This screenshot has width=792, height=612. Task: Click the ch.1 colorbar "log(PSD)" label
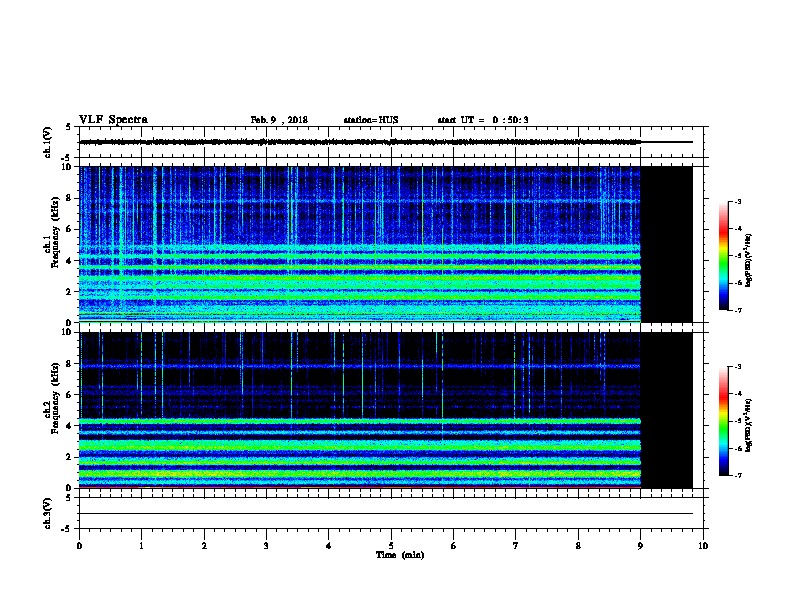(x=748, y=260)
